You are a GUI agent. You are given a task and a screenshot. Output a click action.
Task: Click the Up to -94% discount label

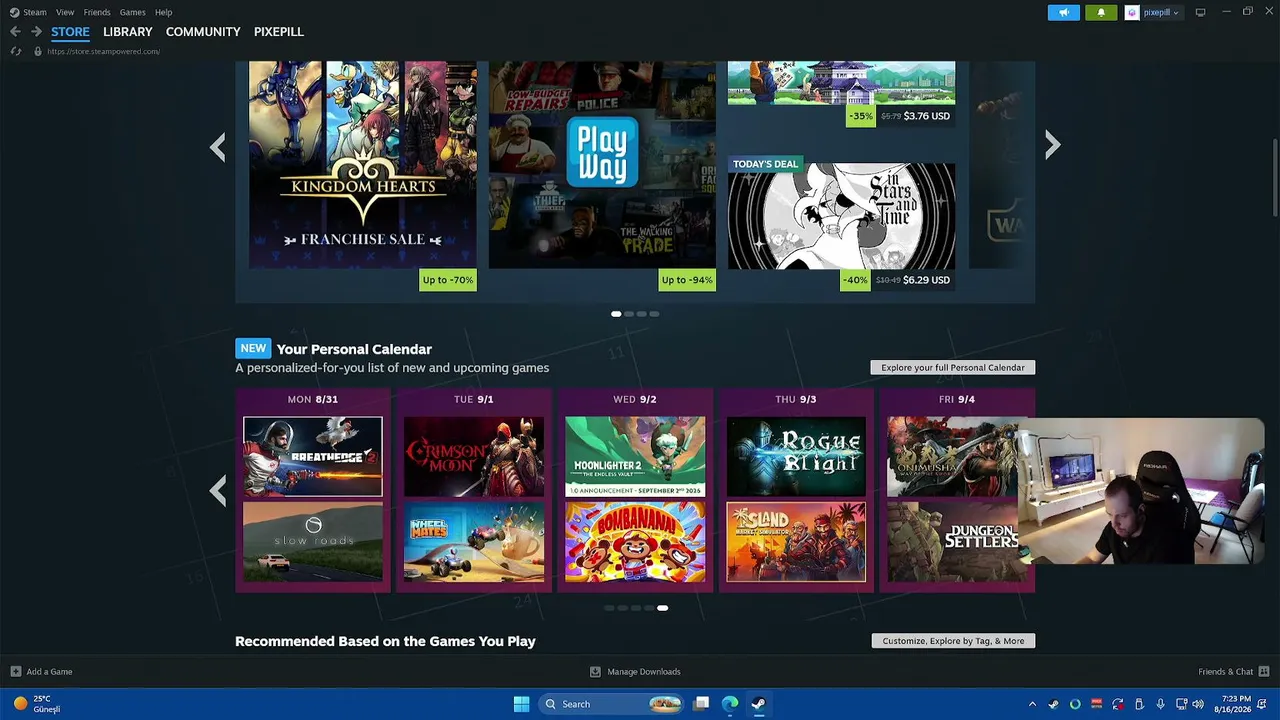(687, 280)
